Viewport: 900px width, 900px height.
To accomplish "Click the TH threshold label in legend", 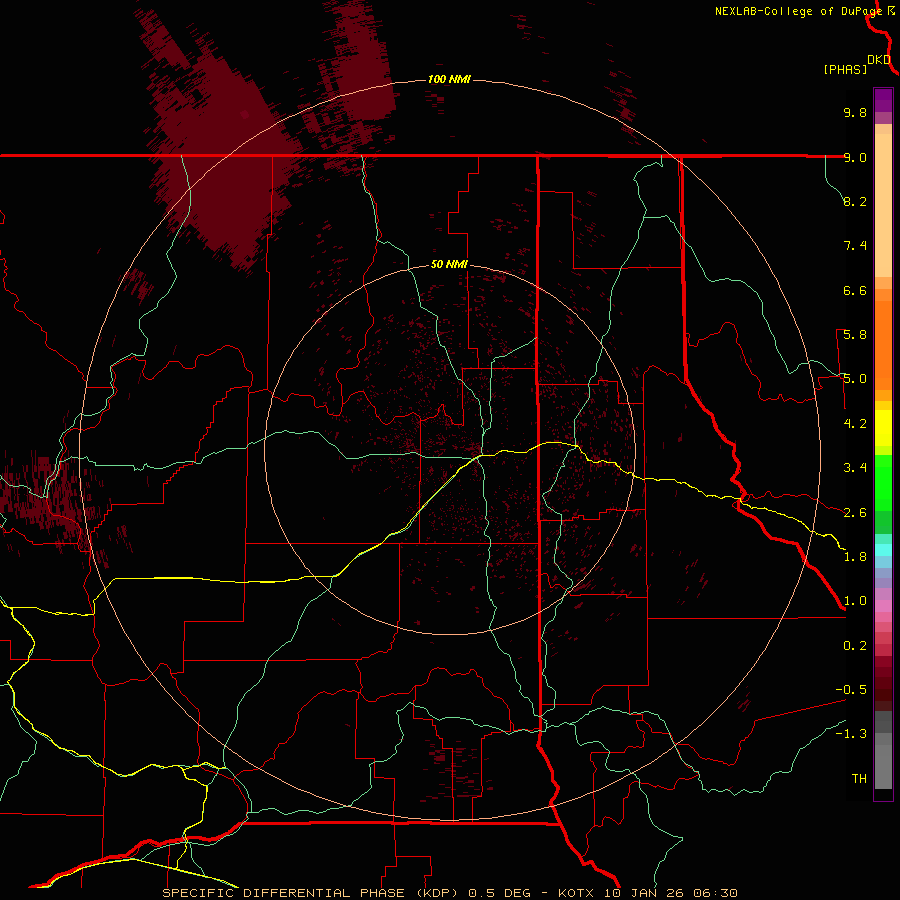I will pyautogui.click(x=859, y=779).
